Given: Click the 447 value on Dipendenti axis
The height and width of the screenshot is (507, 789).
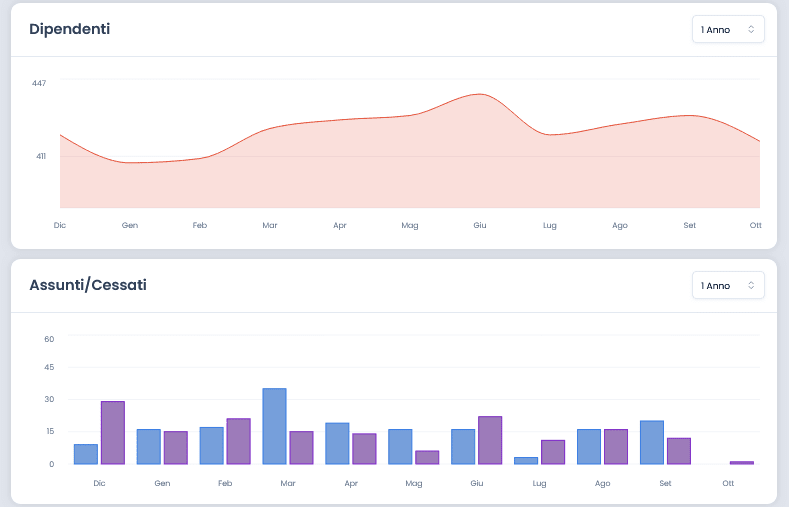Looking at the screenshot, I should coord(39,83).
